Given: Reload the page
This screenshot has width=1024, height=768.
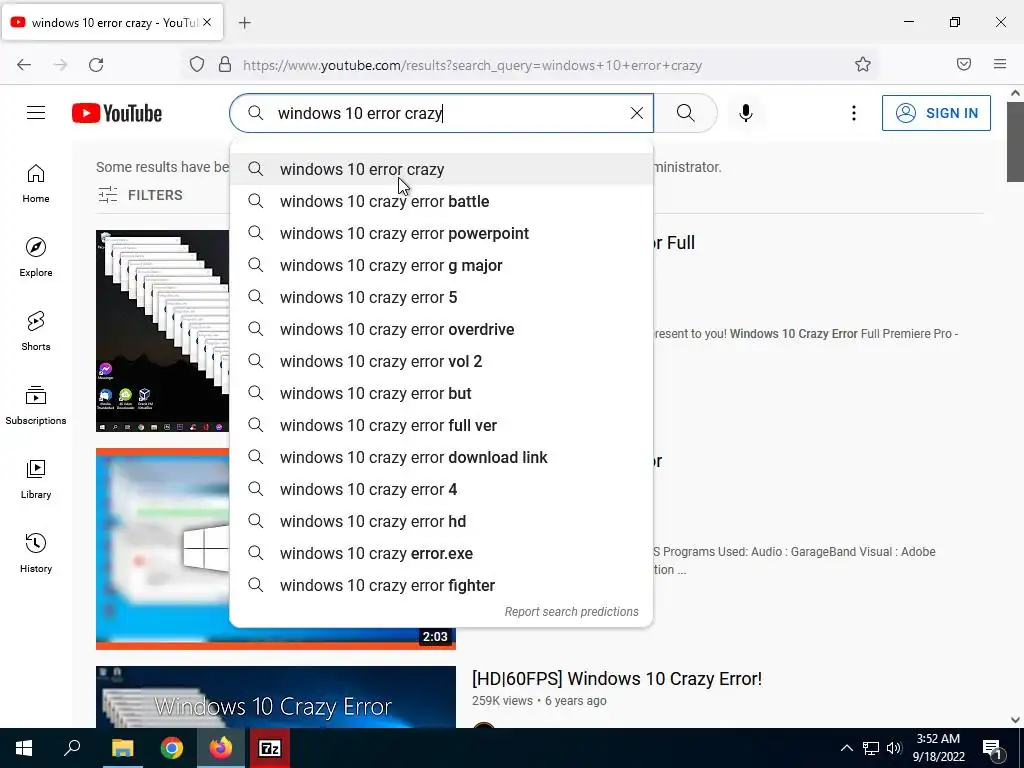Looking at the screenshot, I should 96,65.
